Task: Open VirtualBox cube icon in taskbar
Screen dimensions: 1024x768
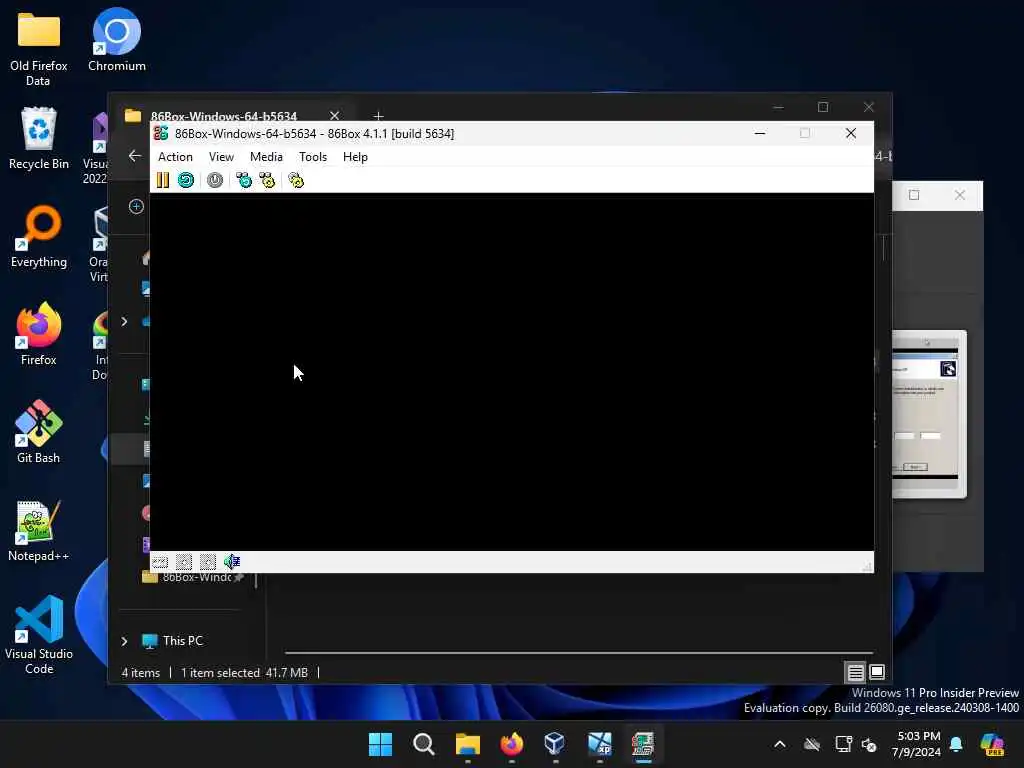Action: pyautogui.click(x=555, y=744)
